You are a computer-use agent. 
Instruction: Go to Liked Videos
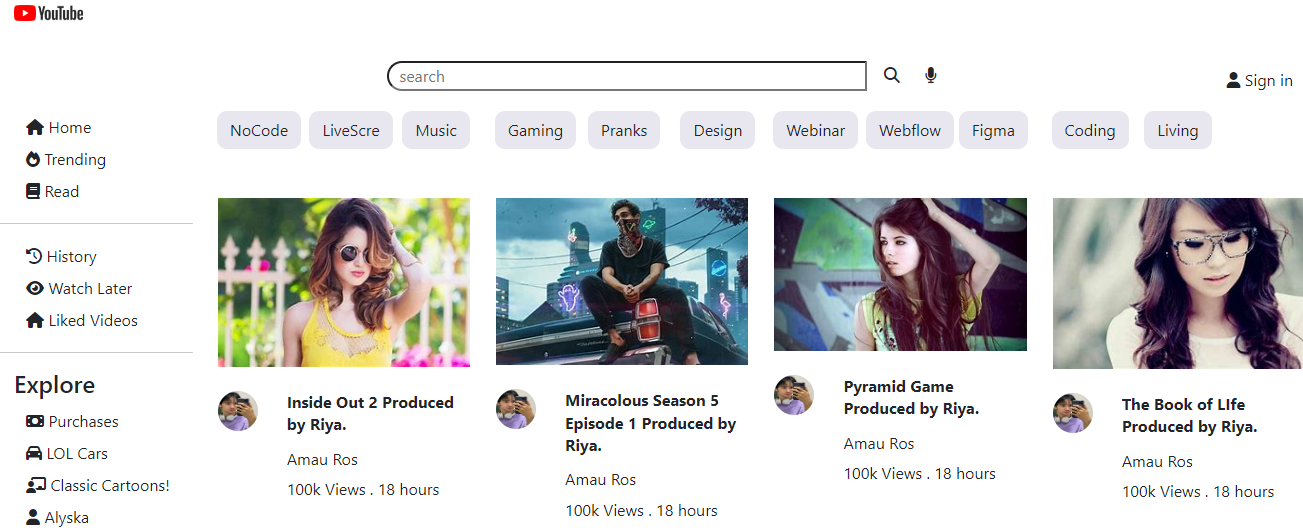82,321
